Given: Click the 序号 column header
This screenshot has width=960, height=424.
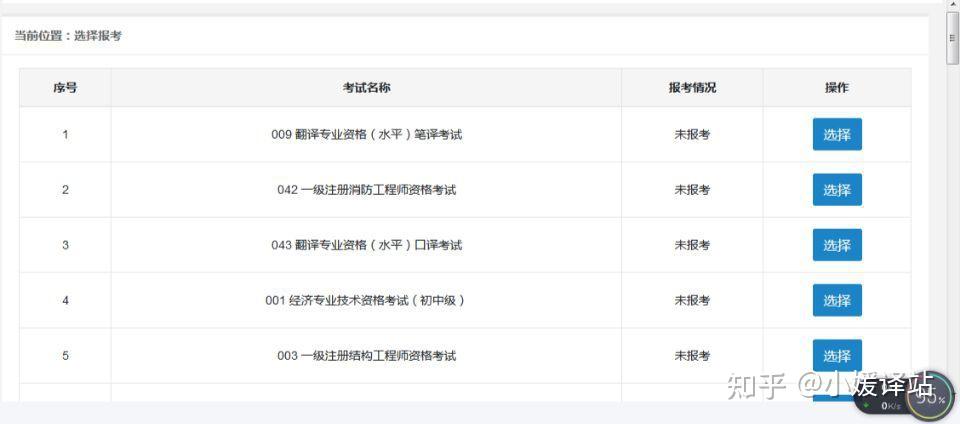Looking at the screenshot, I should [x=65, y=88].
